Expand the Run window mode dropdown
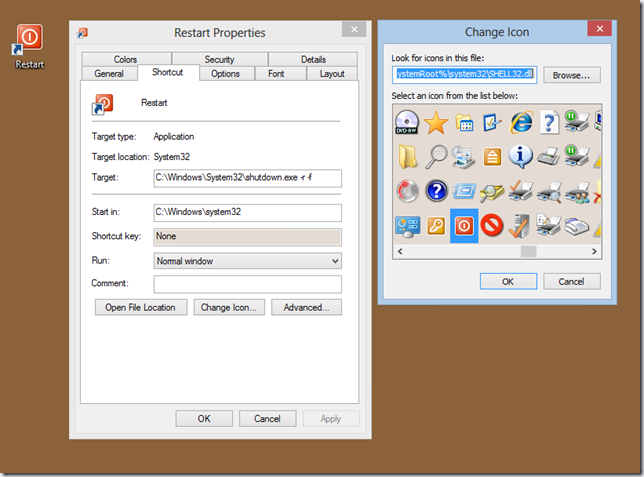The height and width of the screenshot is (477, 644). [x=248, y=261]
